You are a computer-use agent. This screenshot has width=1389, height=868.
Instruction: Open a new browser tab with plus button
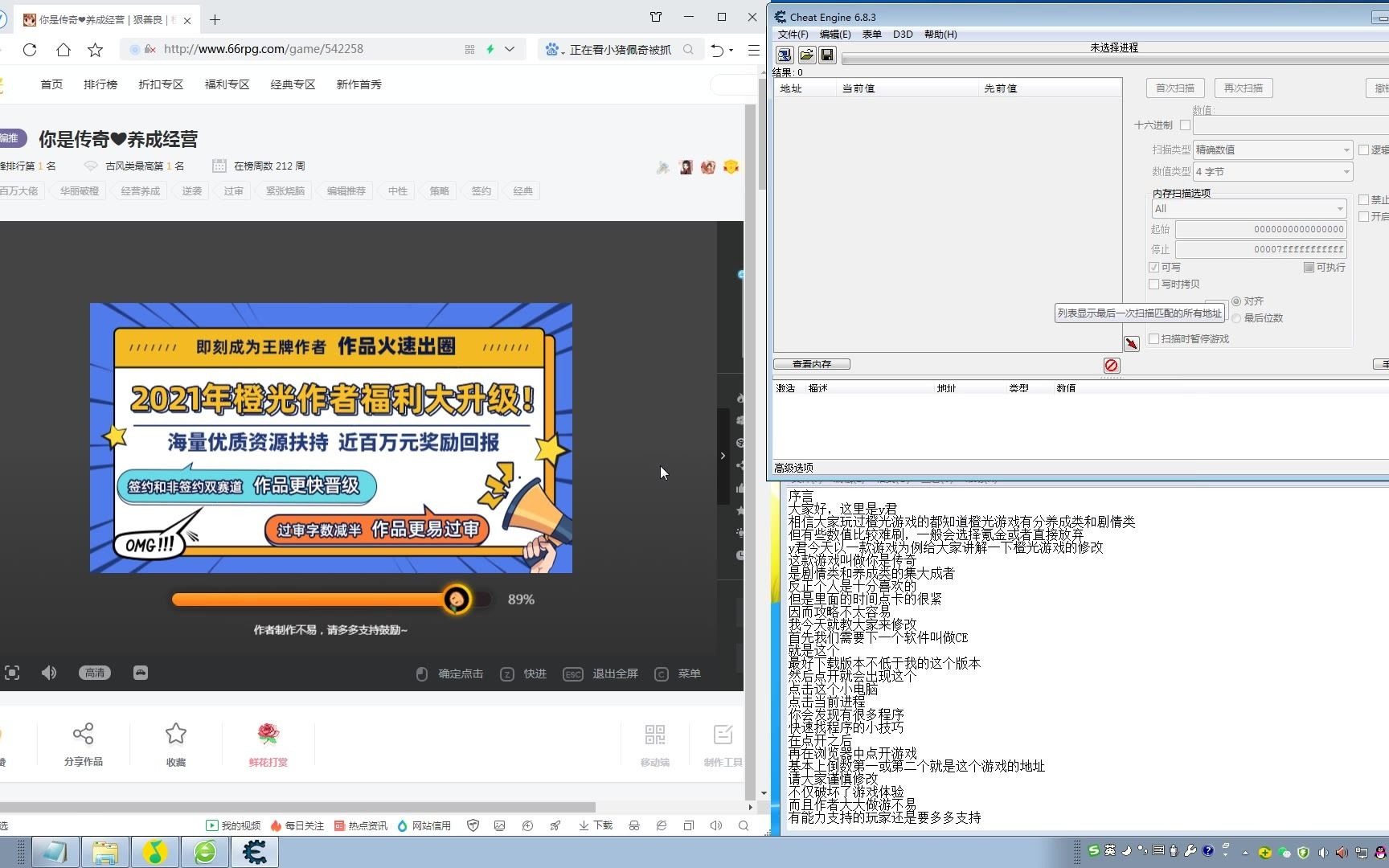[x=215, y=19]
